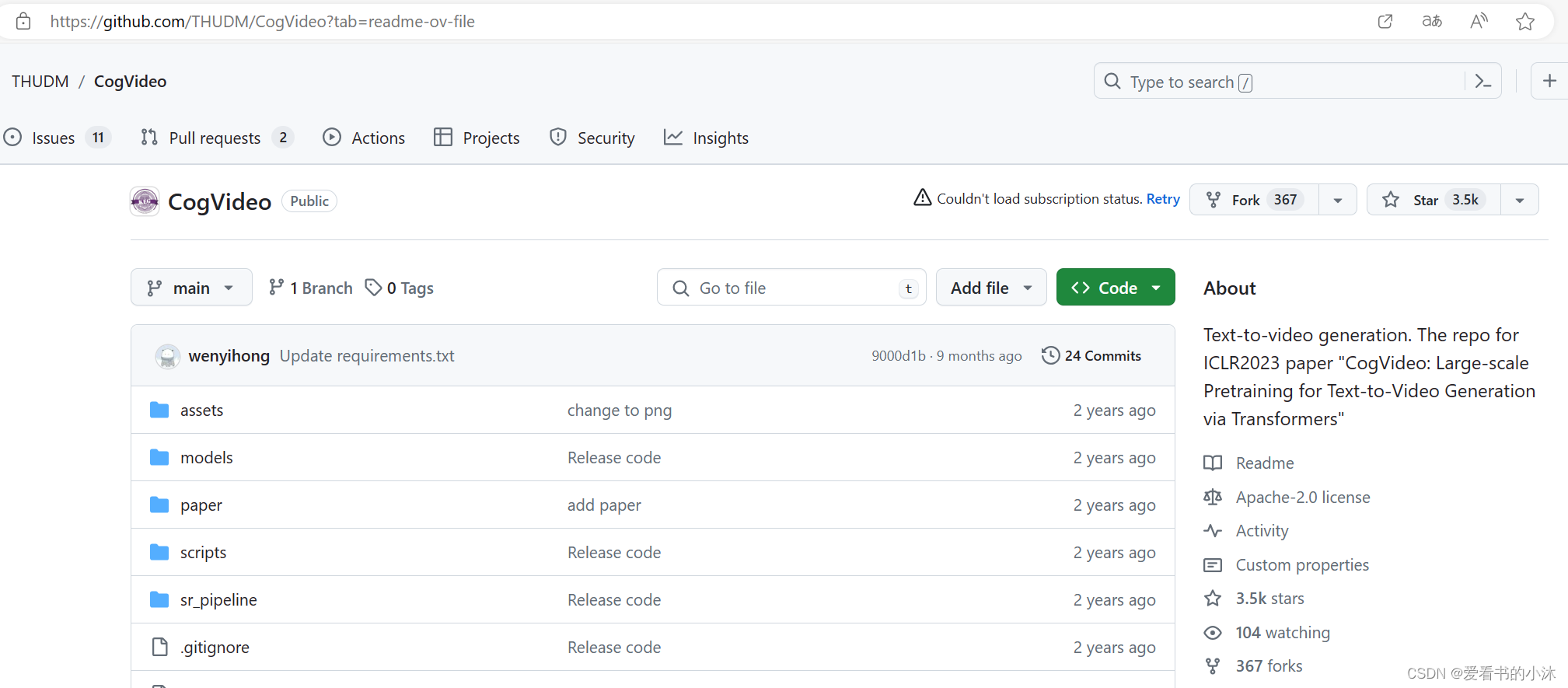The image size is (1568, 688).
Task: Click the watching eye icon
Action: coord(1213,633)
